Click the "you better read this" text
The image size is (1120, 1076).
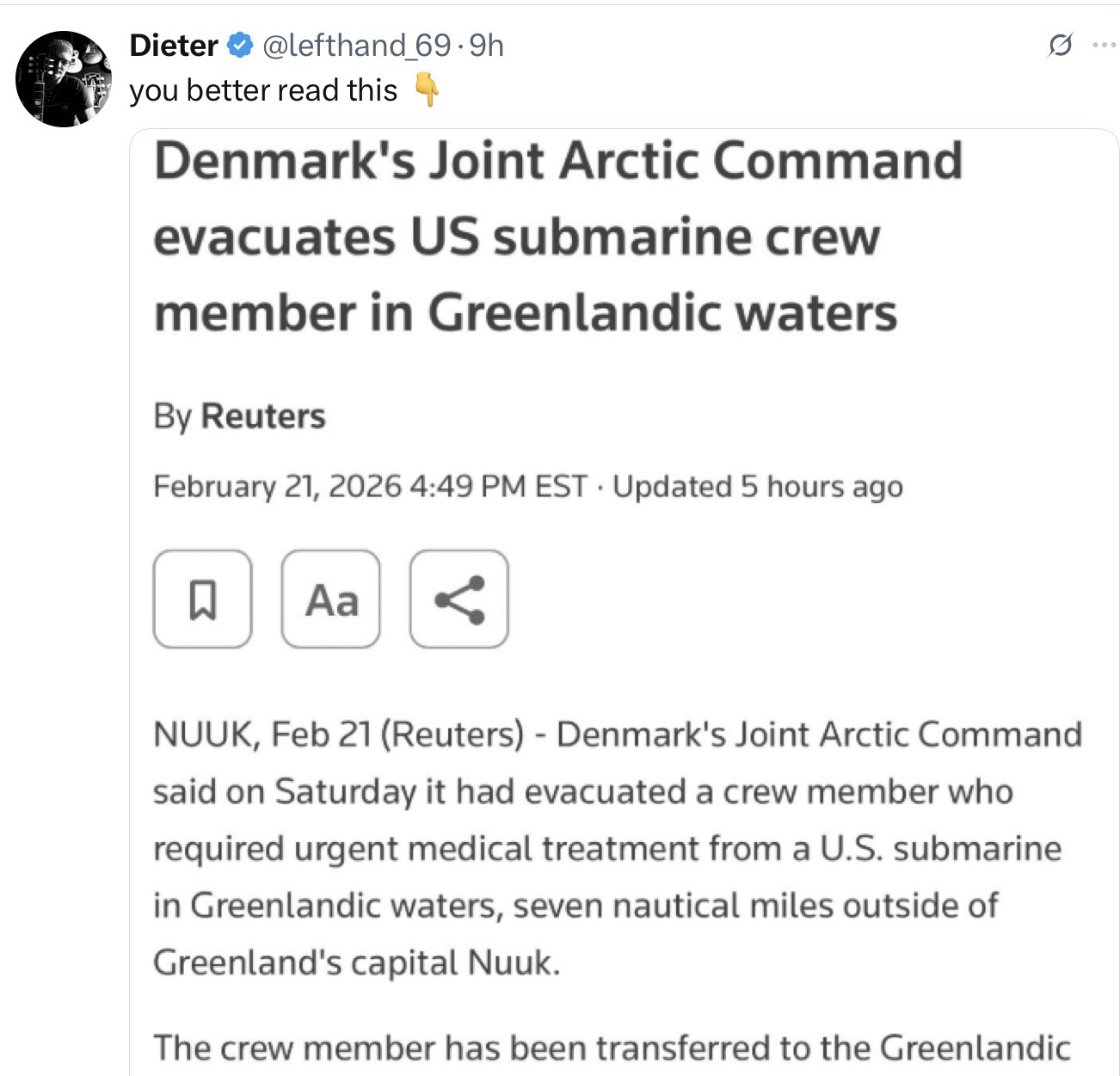click(x=263, y=90)
